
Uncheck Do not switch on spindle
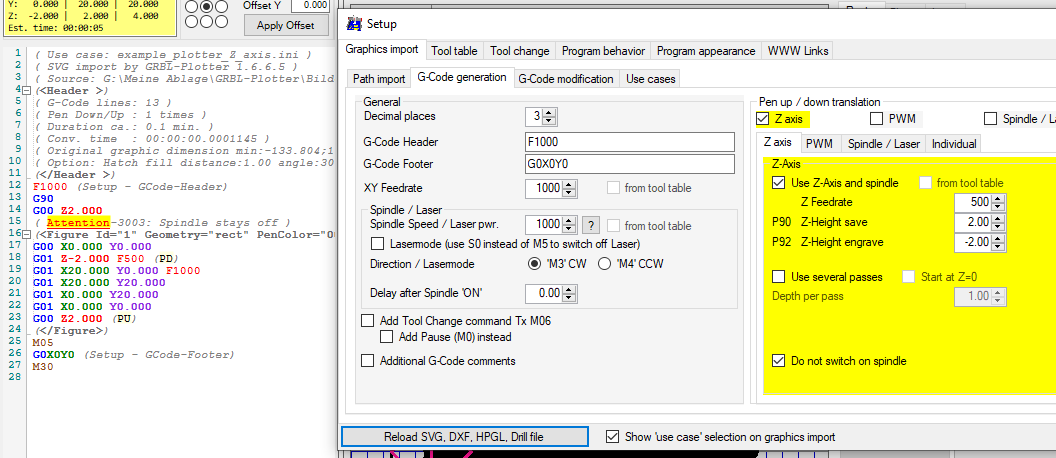779,361
